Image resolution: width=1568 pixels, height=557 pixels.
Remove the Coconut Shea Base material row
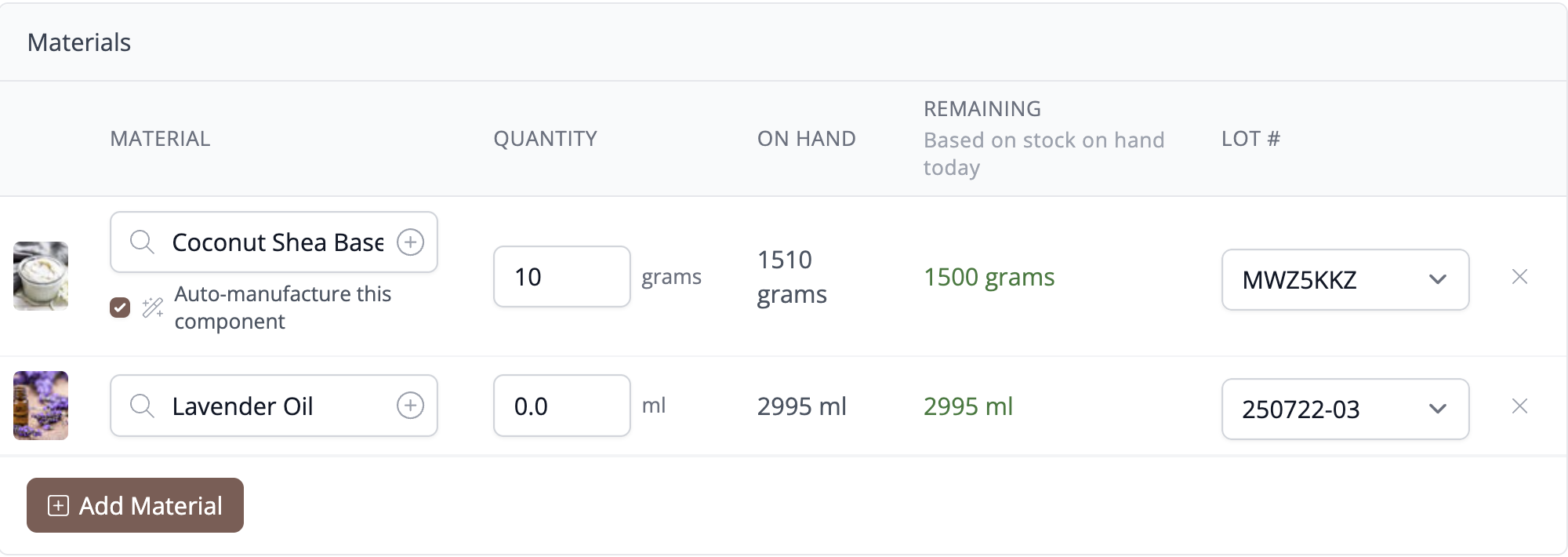(1519, 276)
